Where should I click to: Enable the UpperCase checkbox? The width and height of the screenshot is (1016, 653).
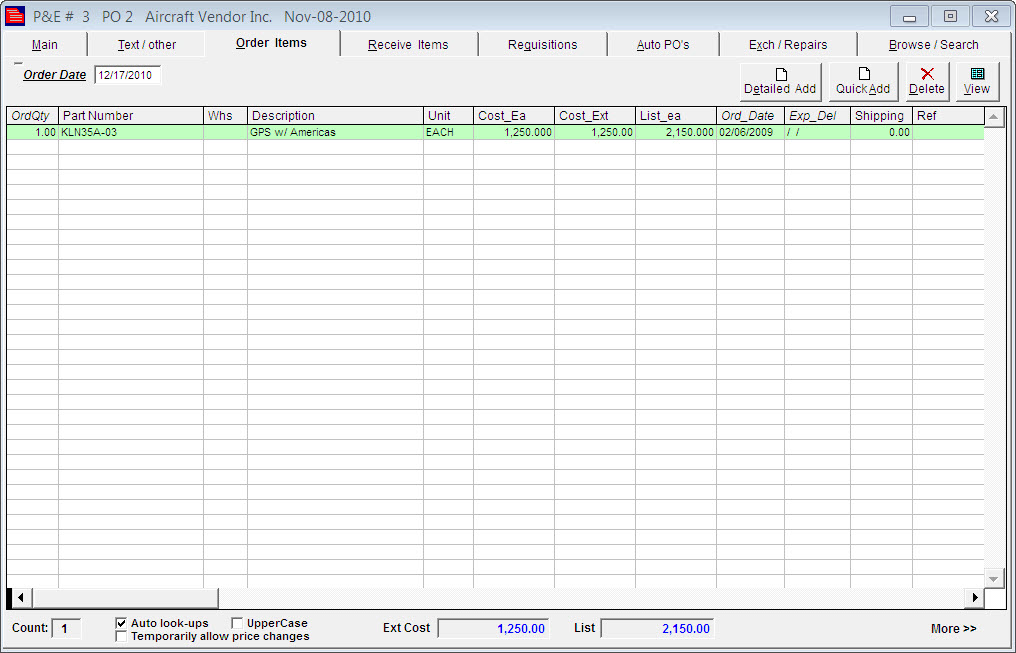tap(238, 623)
